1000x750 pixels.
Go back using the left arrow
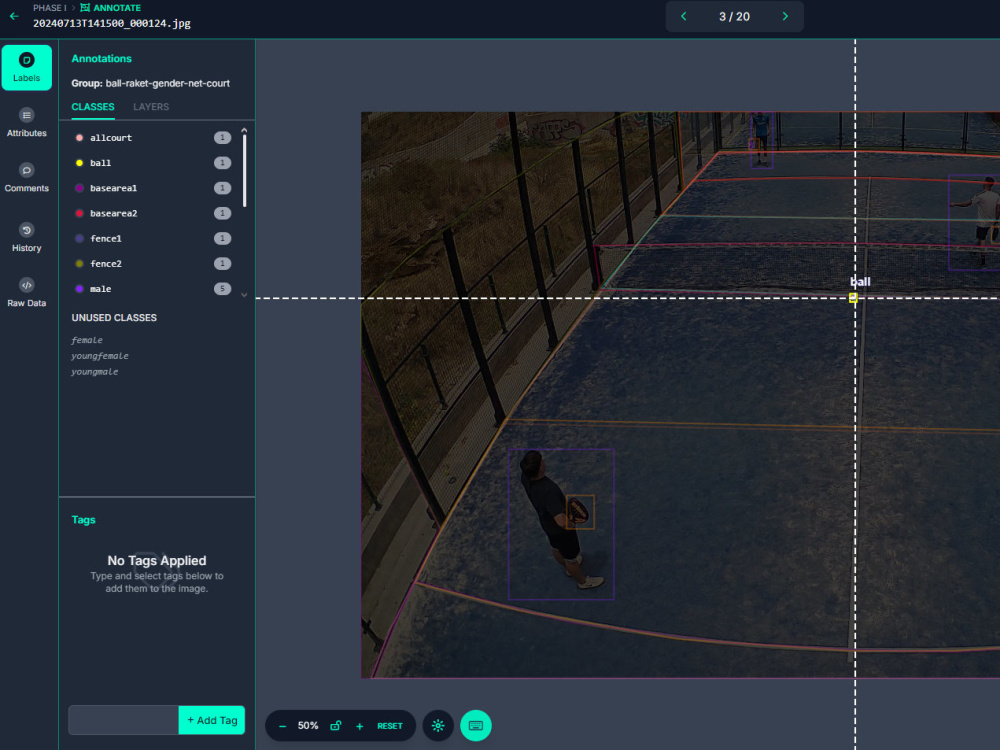click(14, 16)
